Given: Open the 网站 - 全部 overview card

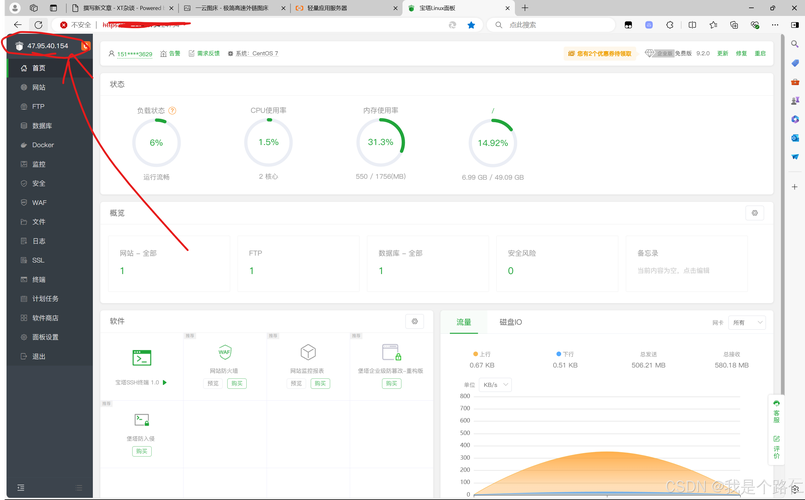Looking at the screenshot, I should coord(169,263).
